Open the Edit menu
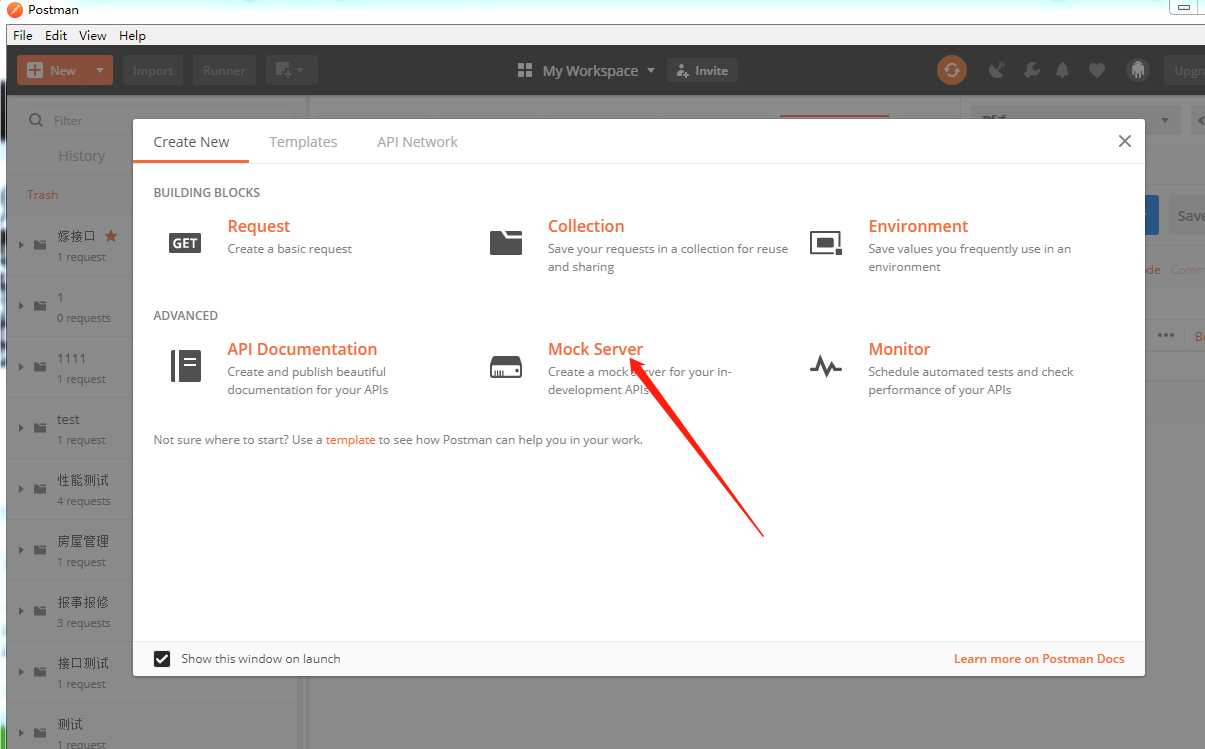Image resolution: width=1205 pixels, height=749 pixels. point(56,35)
